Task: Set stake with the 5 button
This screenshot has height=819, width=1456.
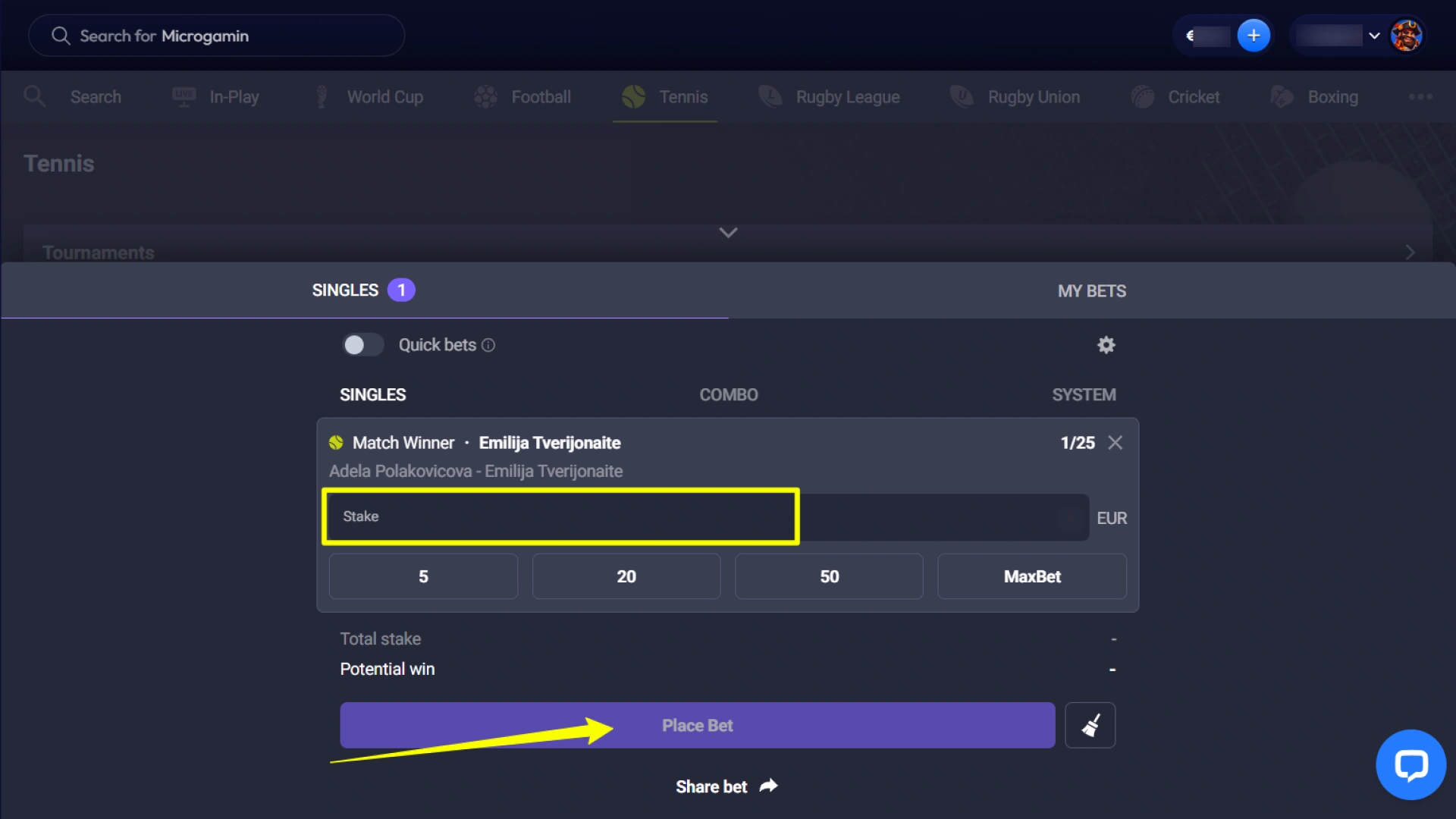Action: tap(423, 576)
